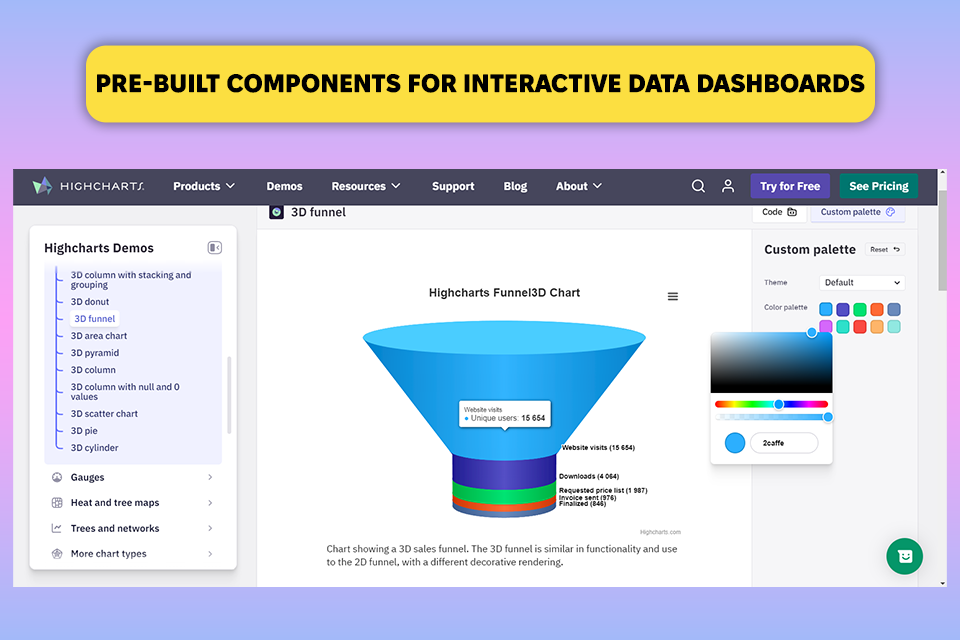The width and height of the screenshot is (960, 640).
Task: Open the 3D cylinder demo
Action: (95, 448)
